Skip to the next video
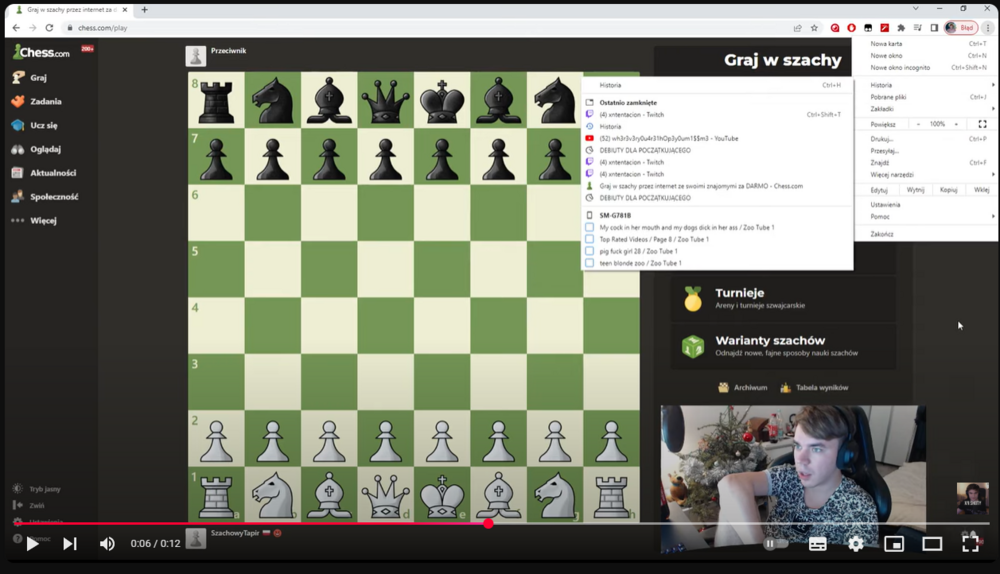This screenshot has width=1000, height=574. pos(70,543)
